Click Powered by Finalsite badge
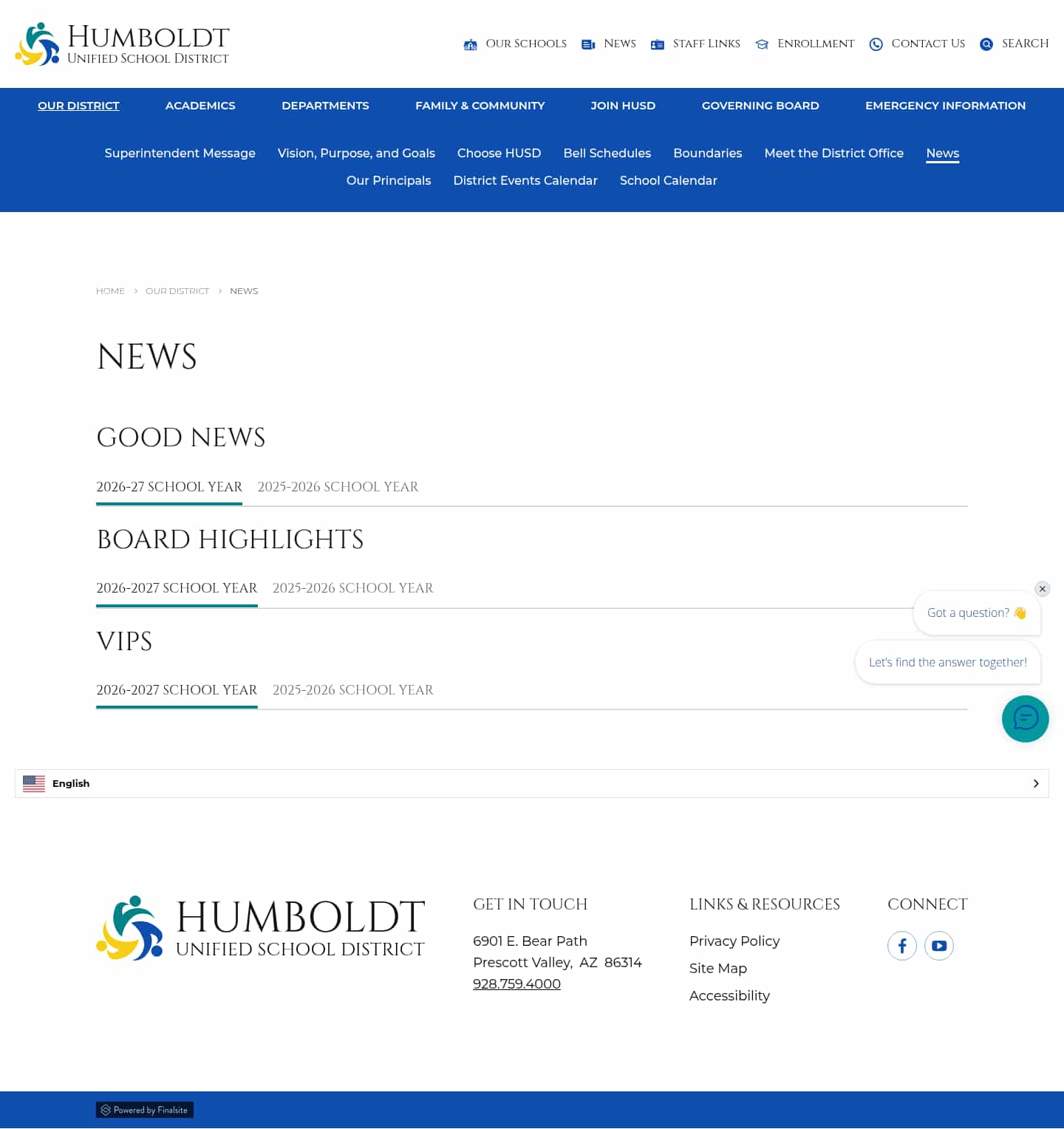The height and width of the screenshot is (1129, 1064). 145,1110
